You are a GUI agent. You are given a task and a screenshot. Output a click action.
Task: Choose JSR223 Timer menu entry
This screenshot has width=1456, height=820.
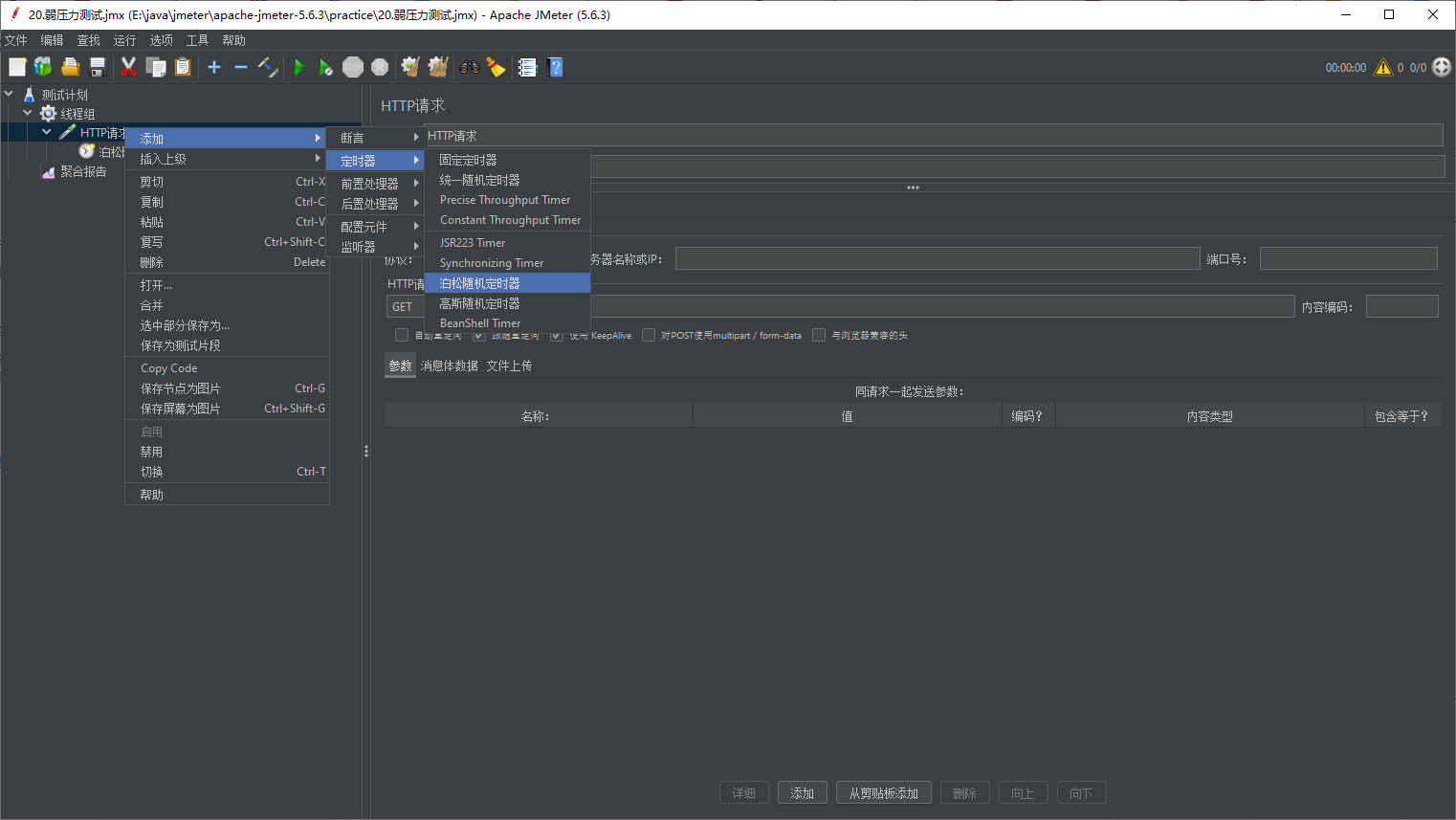(508, 243)
